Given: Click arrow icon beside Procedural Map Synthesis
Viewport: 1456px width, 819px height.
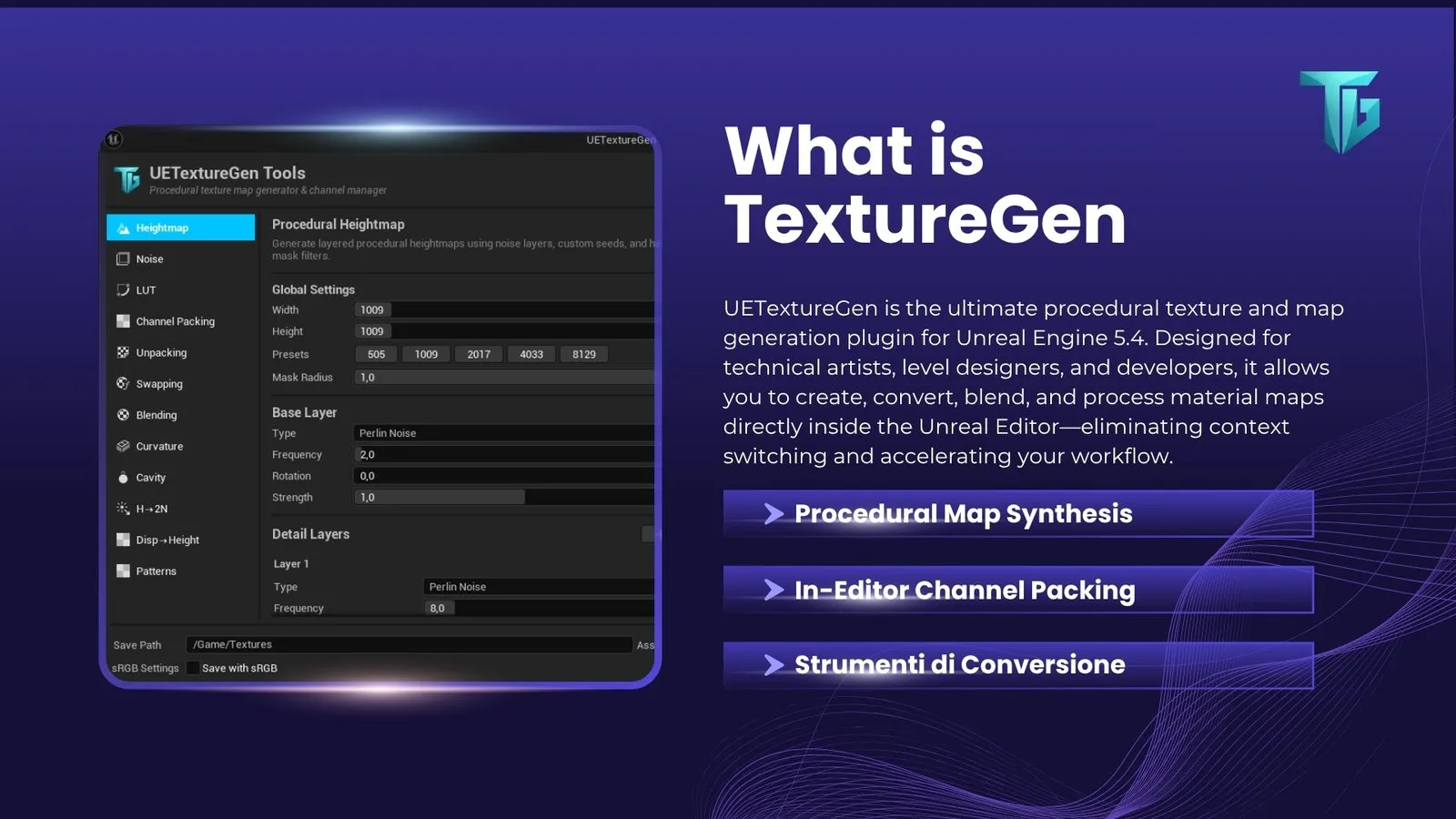Looking at the screenshot, I should point(773,514).
